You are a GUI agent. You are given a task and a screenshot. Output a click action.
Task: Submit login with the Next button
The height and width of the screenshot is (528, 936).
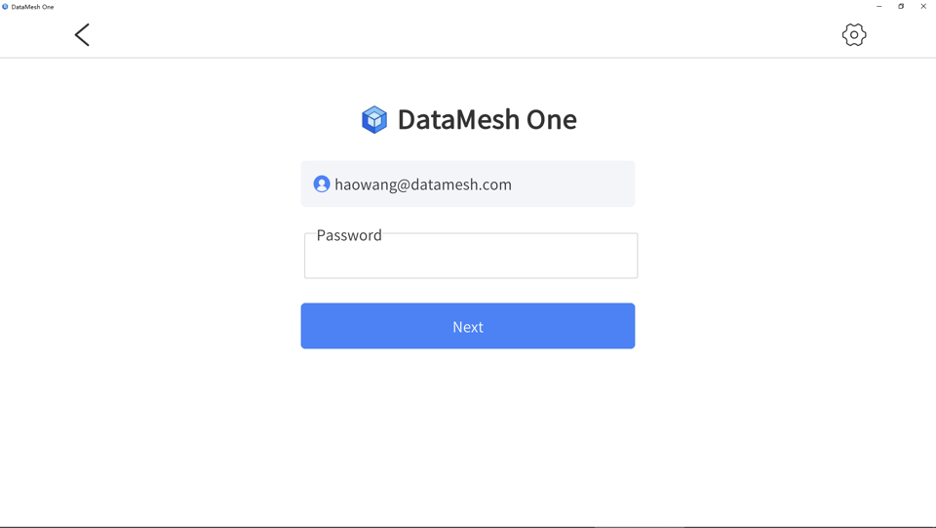[468, 326]
